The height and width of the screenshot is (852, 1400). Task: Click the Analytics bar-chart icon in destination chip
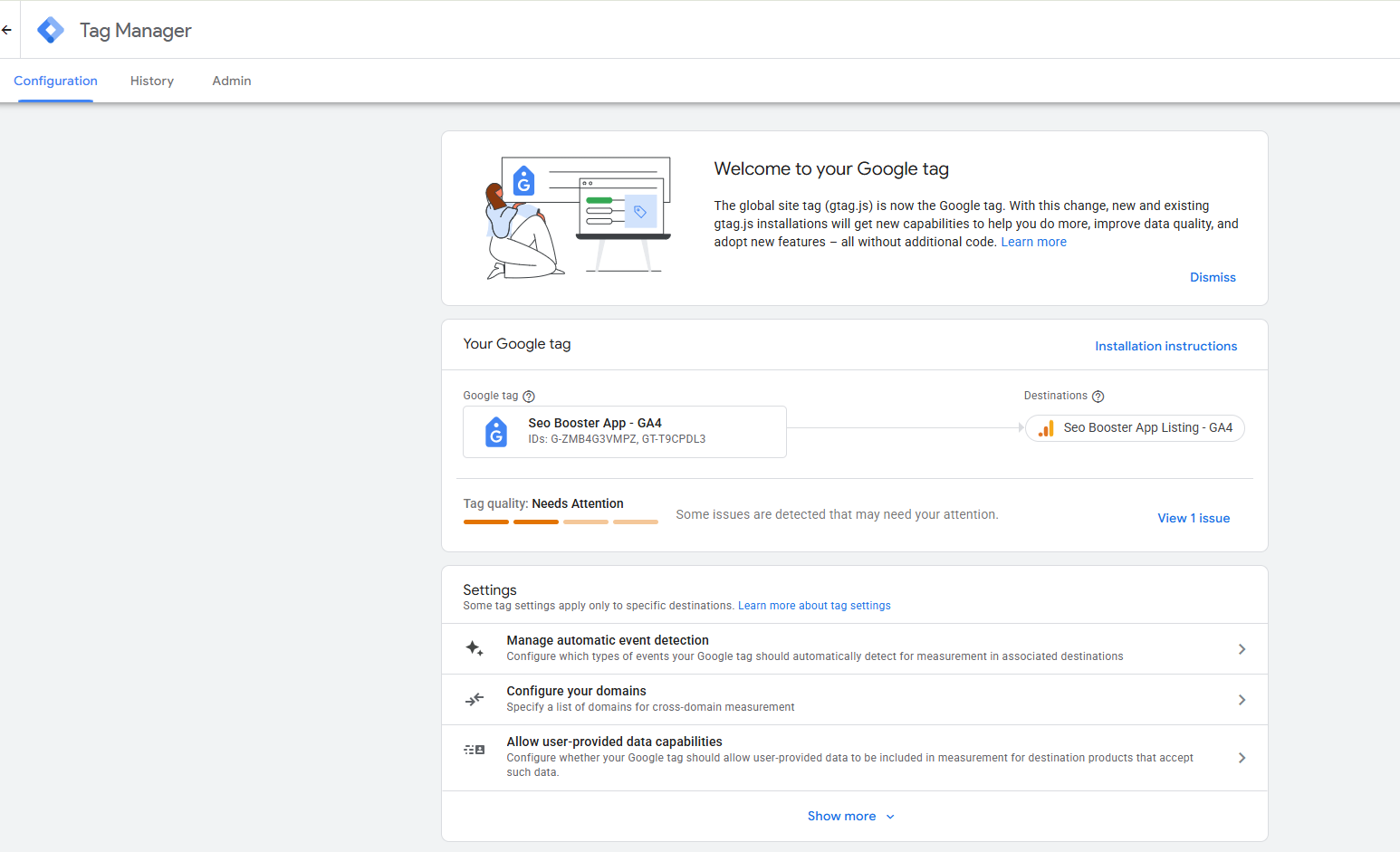(x=1046, y=428)
